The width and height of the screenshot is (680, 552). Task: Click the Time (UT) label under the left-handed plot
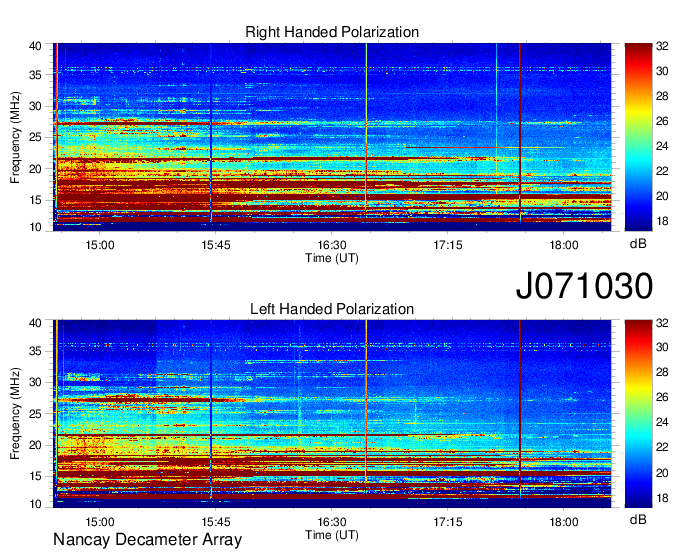pos(332,535)
